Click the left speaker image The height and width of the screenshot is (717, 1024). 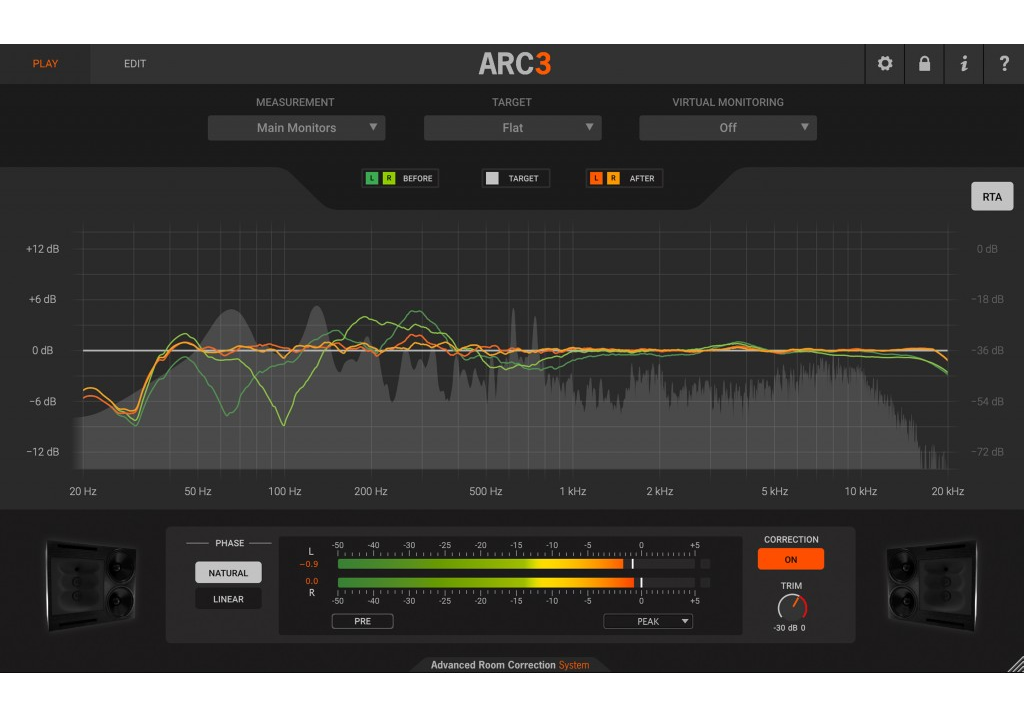pyautogui.click(x=91, y=585)
